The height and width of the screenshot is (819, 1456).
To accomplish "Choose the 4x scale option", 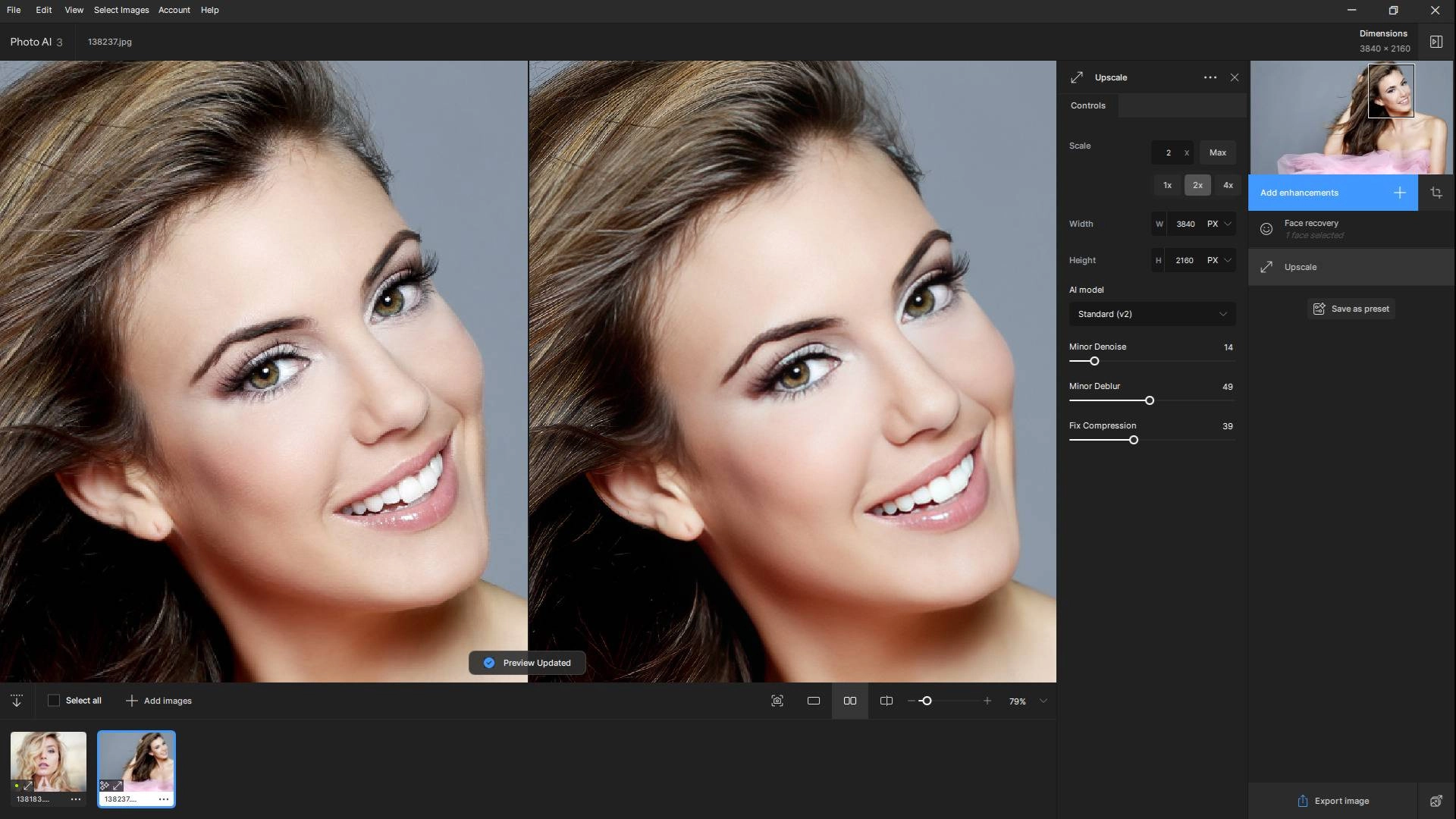I will click(x=1228, y=185).
